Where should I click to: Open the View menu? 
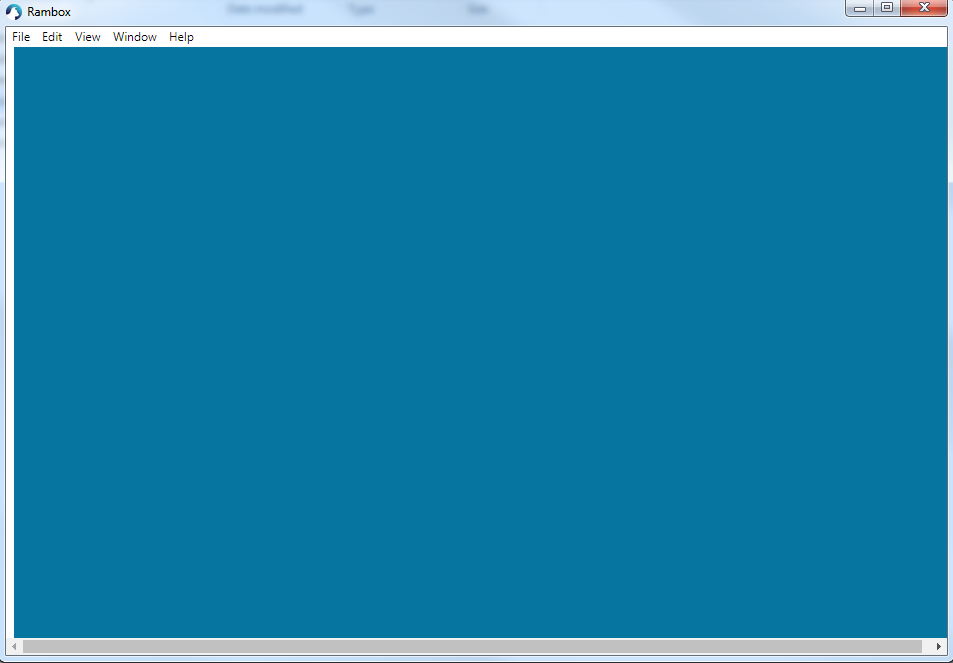pos(88,37)
